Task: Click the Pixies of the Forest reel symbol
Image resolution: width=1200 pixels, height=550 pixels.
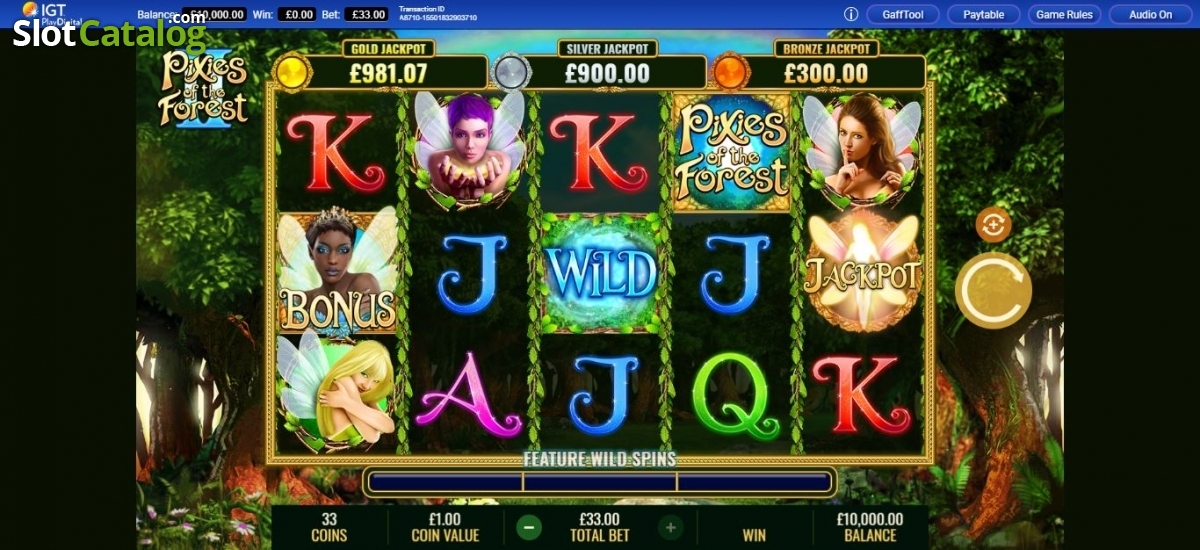Action: (x=731, y=152)
